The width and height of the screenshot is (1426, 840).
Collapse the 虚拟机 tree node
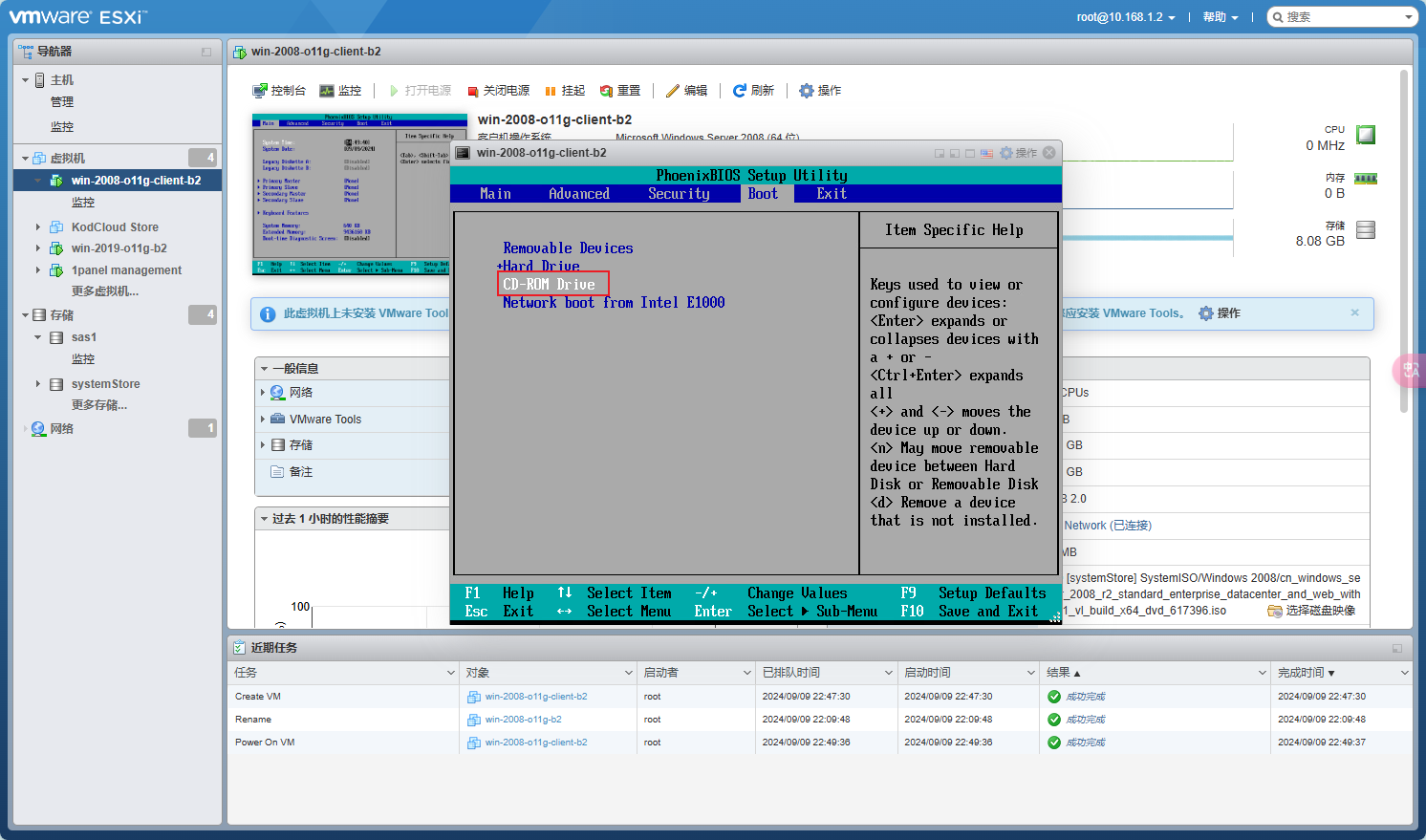coord(25,159)
